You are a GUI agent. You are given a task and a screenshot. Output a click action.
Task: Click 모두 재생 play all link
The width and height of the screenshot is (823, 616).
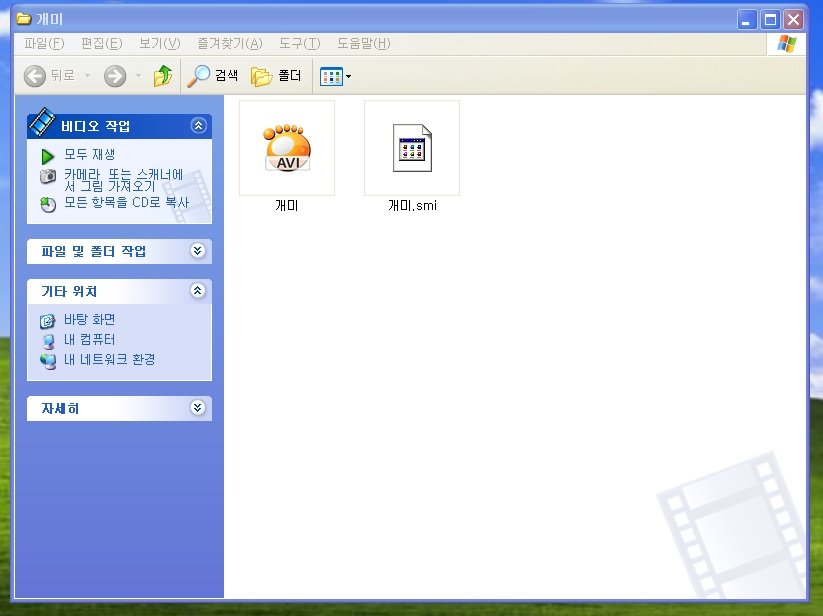point(89,155)
